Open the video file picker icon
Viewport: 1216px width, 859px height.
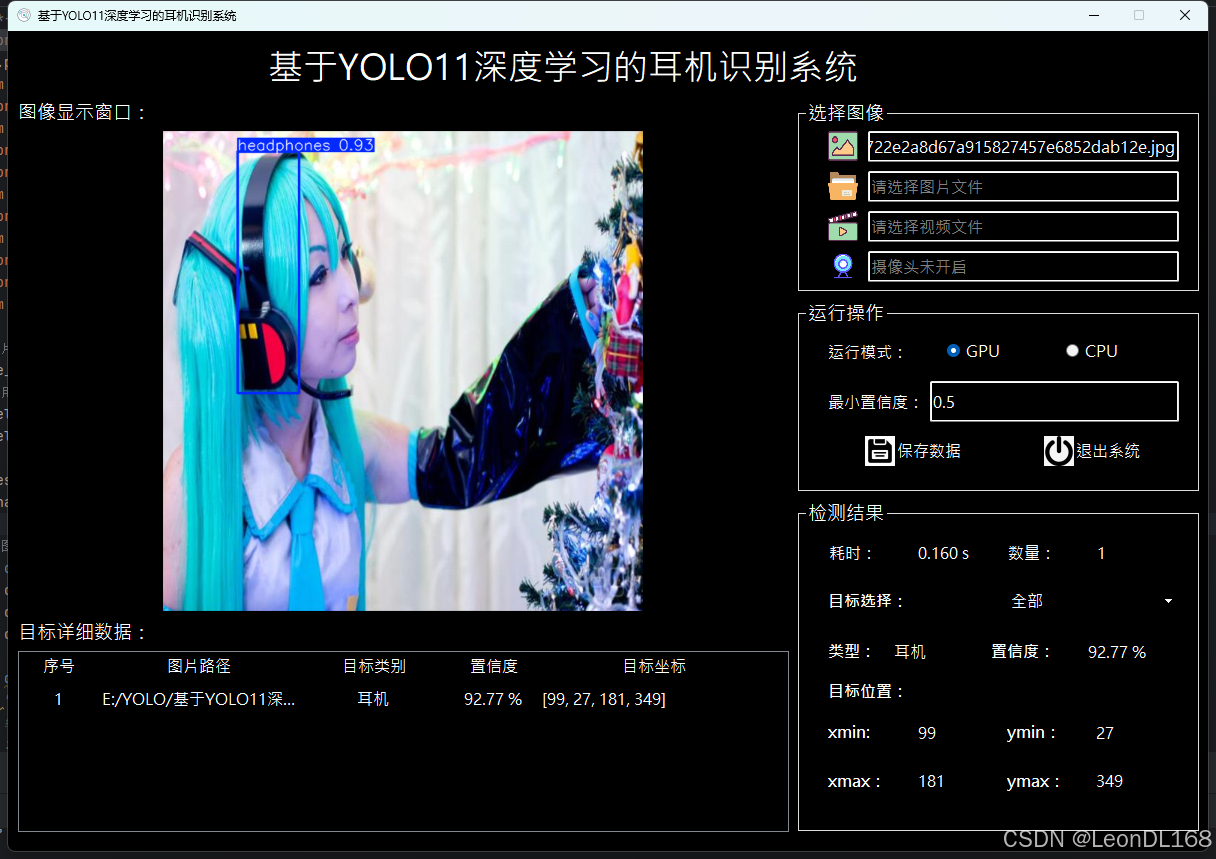(x=843, y=226)
